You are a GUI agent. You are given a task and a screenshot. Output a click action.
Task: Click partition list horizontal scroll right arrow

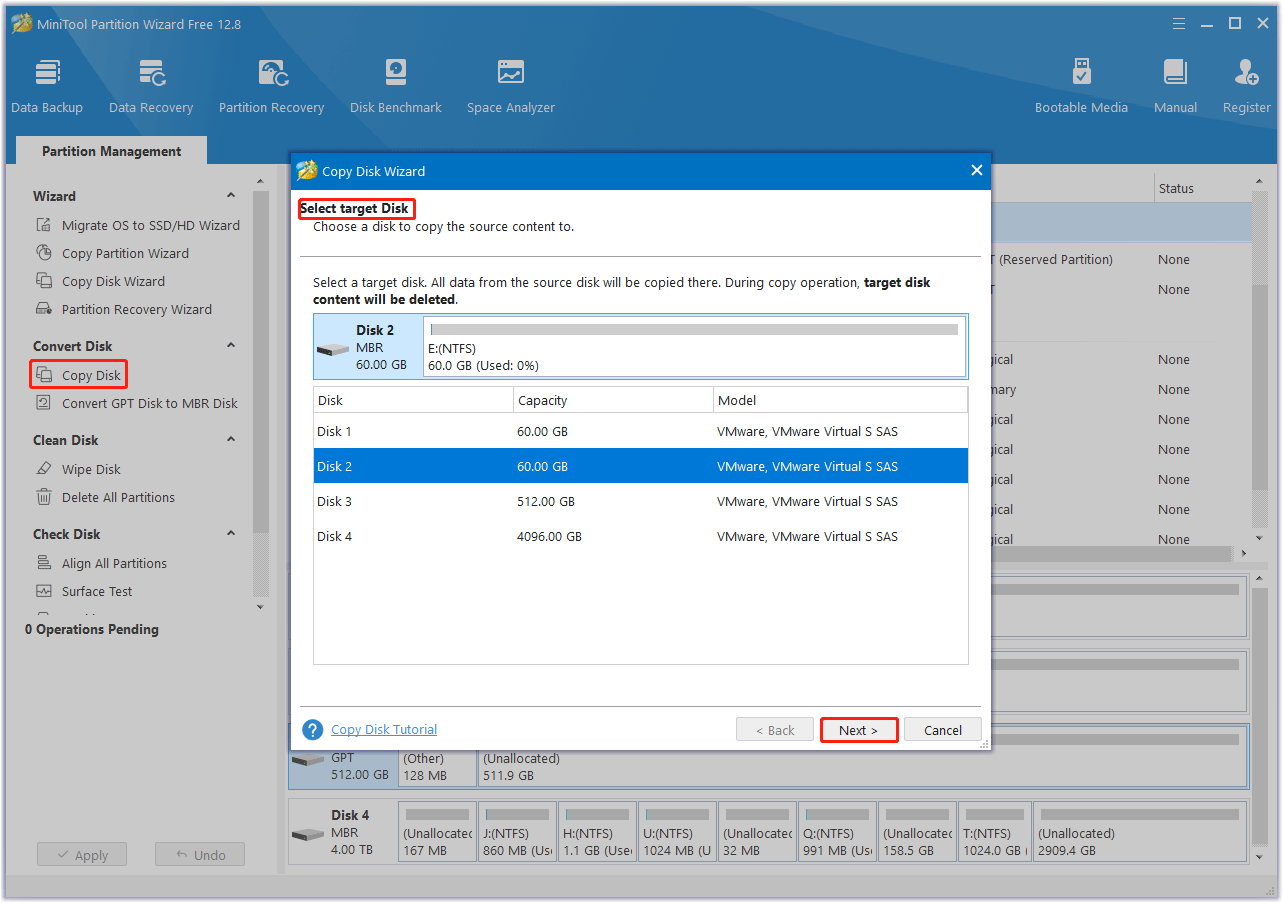[x=1244, y=553]
